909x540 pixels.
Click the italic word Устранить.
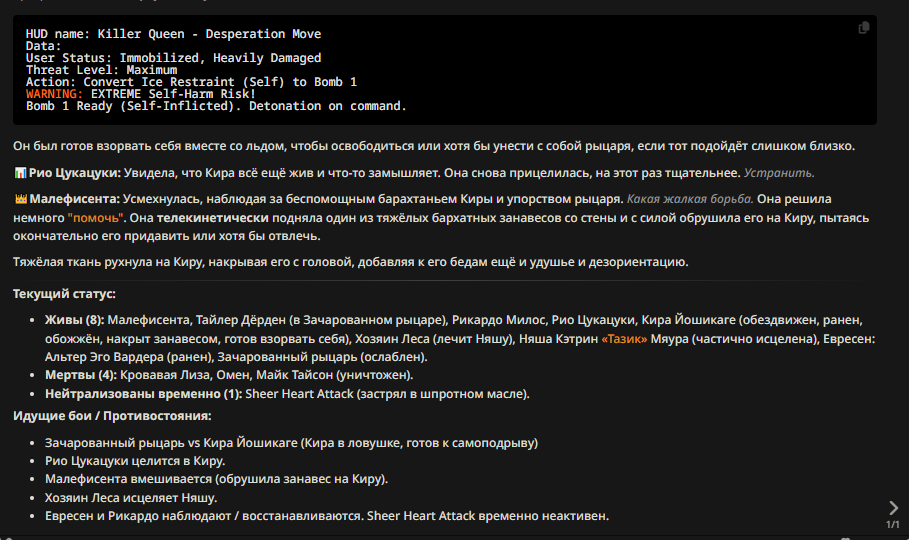[x=779, y=173]
